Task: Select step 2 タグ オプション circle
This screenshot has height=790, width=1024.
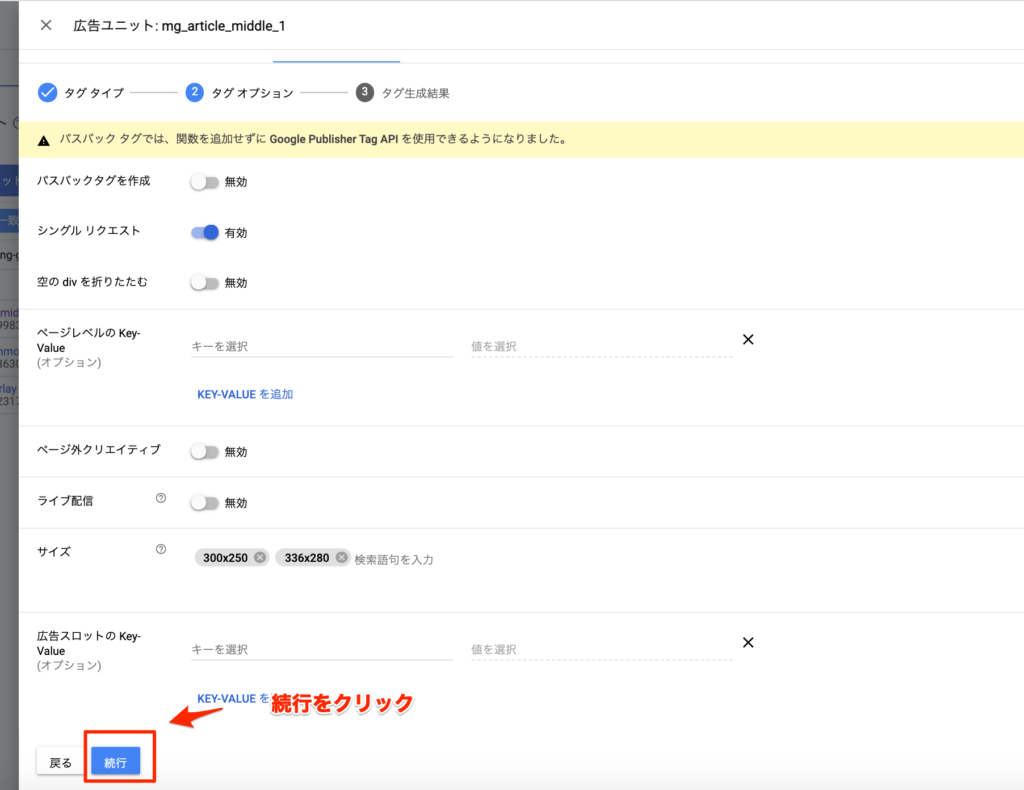Action: click(x=195, y=93)
